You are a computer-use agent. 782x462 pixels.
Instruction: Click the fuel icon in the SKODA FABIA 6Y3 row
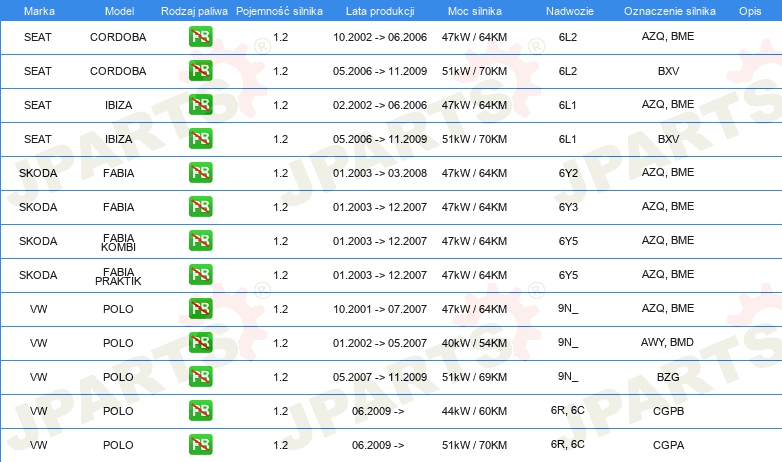(x=200, y=206)
